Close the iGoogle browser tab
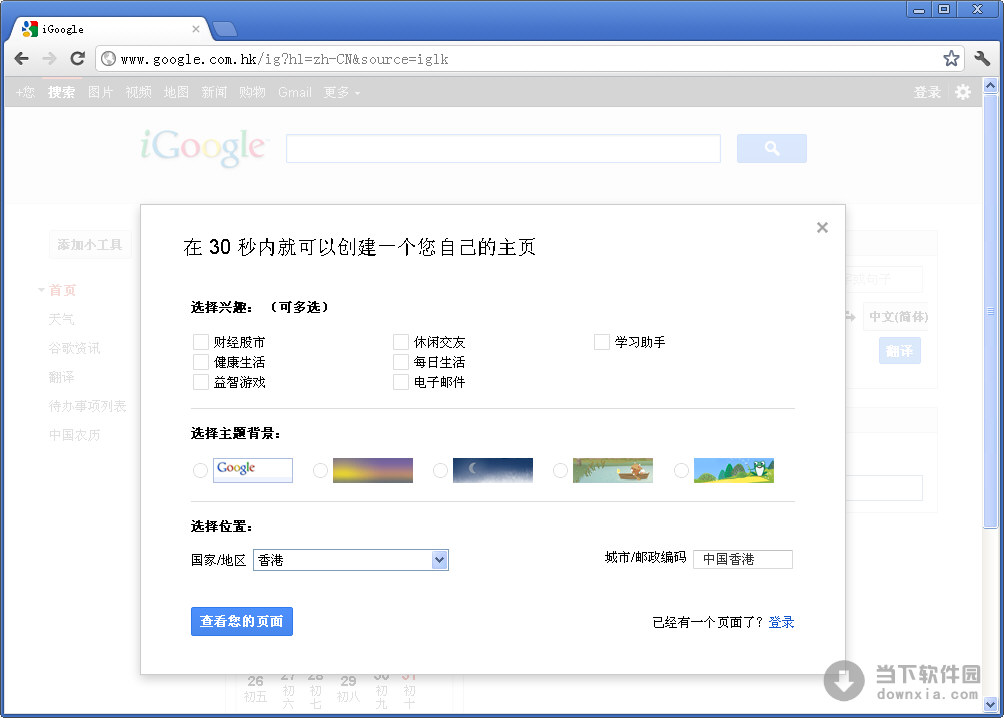Viewport: 1004px width, 718px height. (x=196, y=29)
